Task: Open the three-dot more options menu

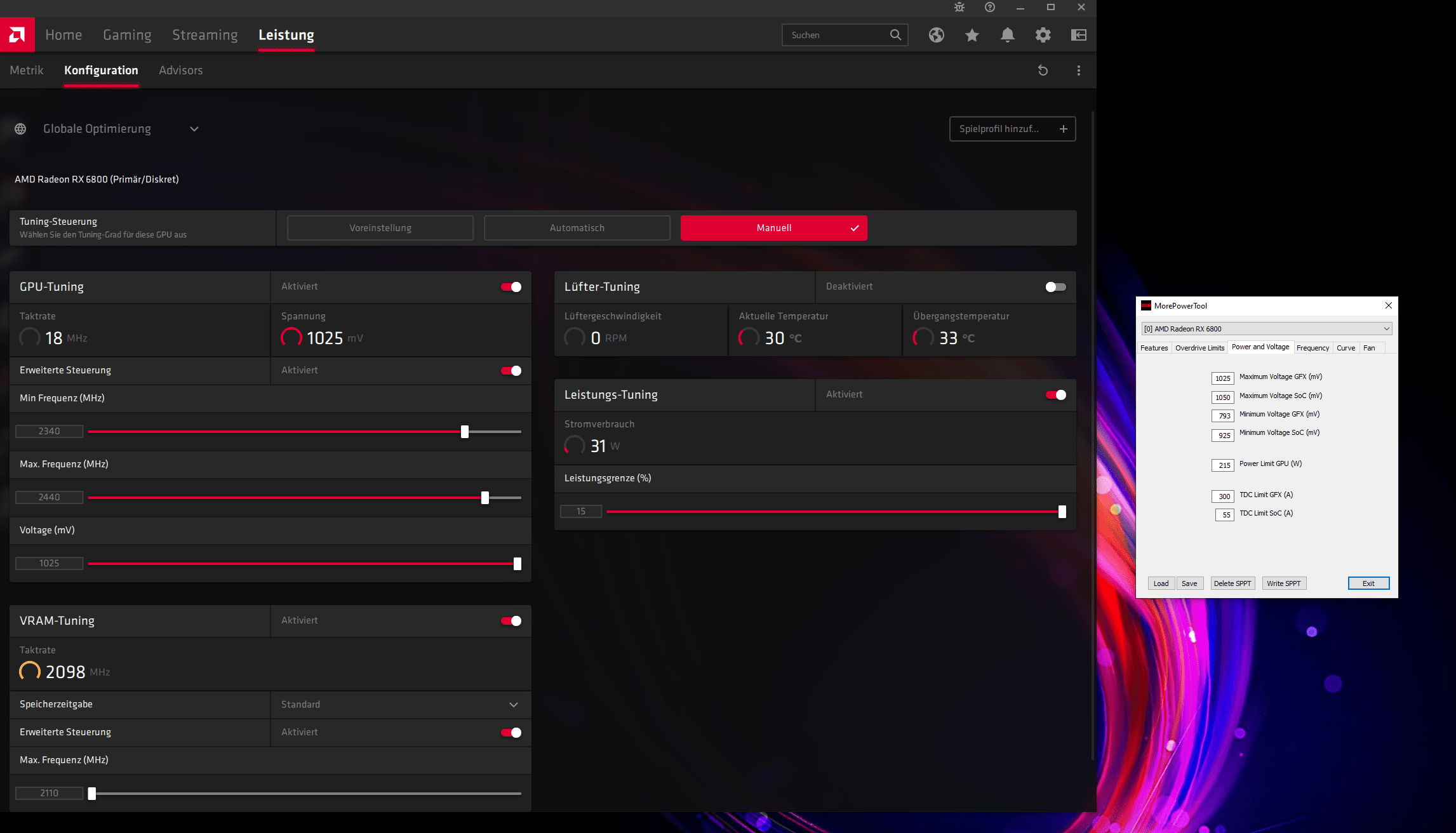Action: 1078,70
